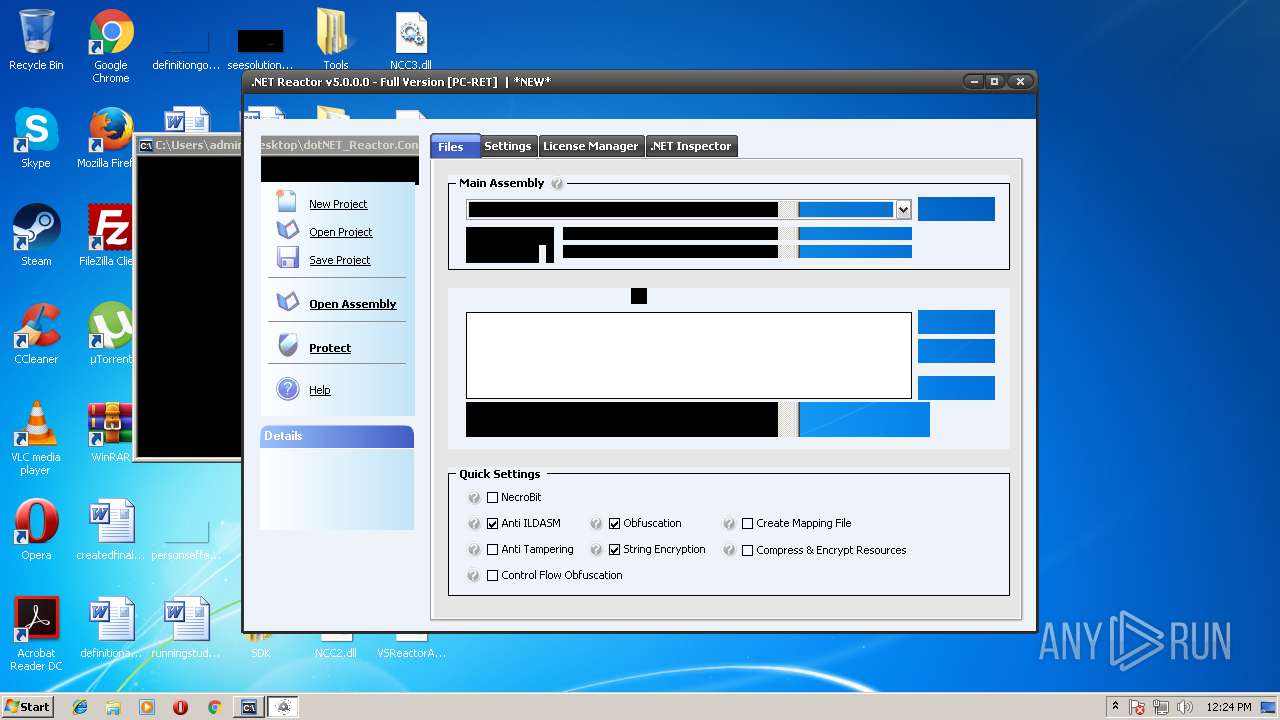
Task: Click the Open Project icon
Action: pos(288,230)
